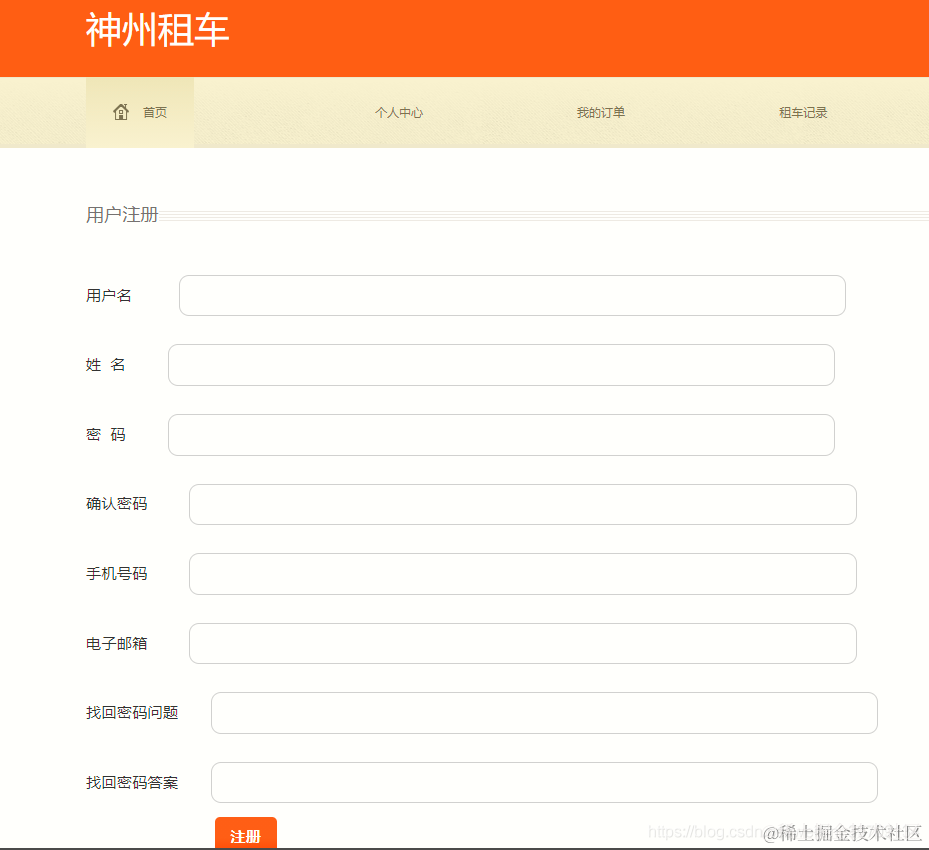Viewport: 929px width, 850px height.
Task: Submit with the orange 注册 button
Action: [245, 833]
